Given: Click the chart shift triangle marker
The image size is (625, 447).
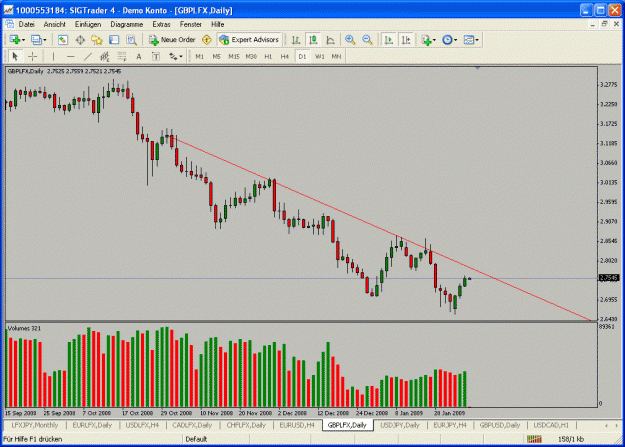Looking at the screenshot, I should [478, 68].
